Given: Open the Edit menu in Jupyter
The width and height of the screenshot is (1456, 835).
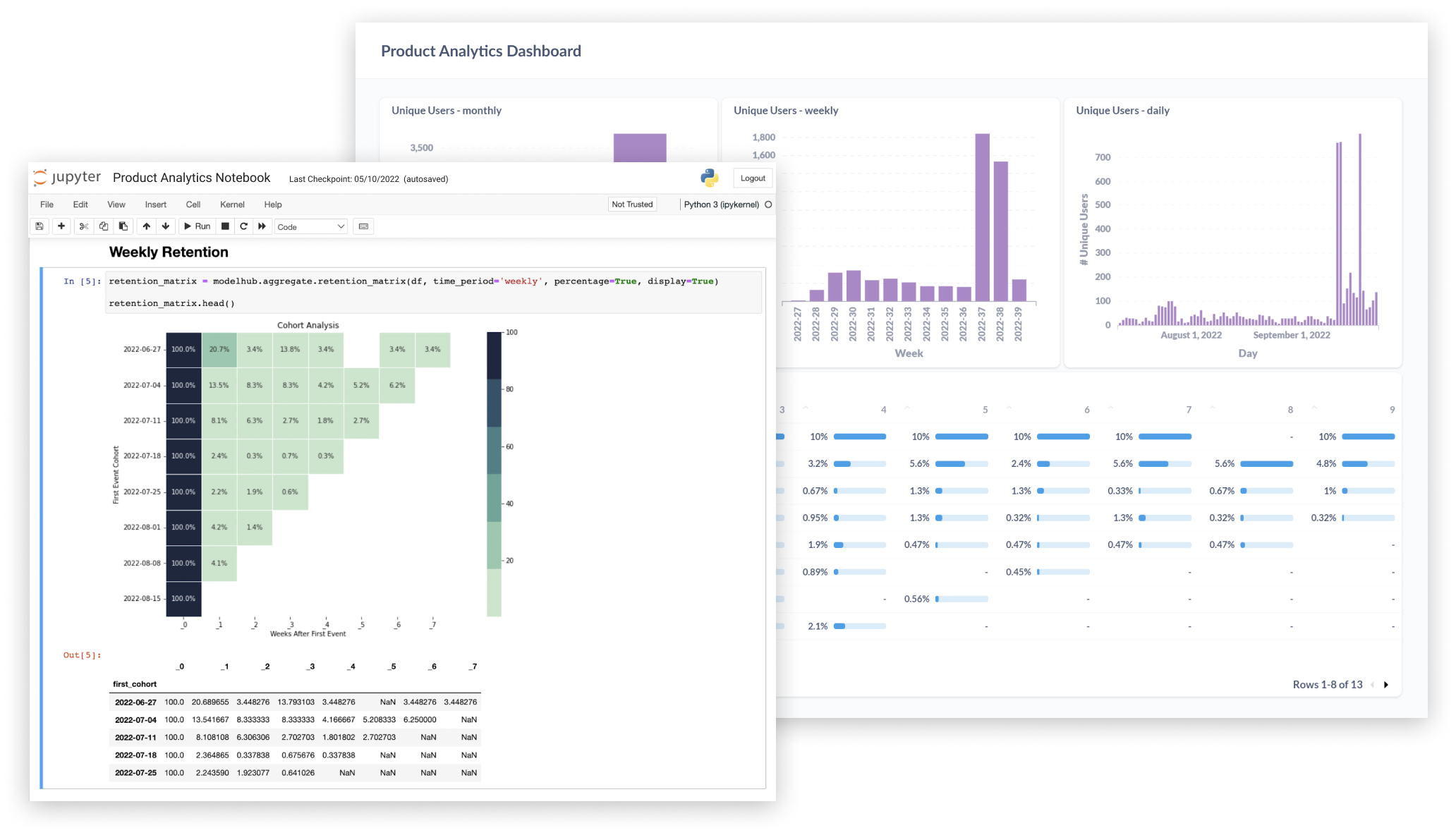Looking at the screenshot, I should coord(80,205).
